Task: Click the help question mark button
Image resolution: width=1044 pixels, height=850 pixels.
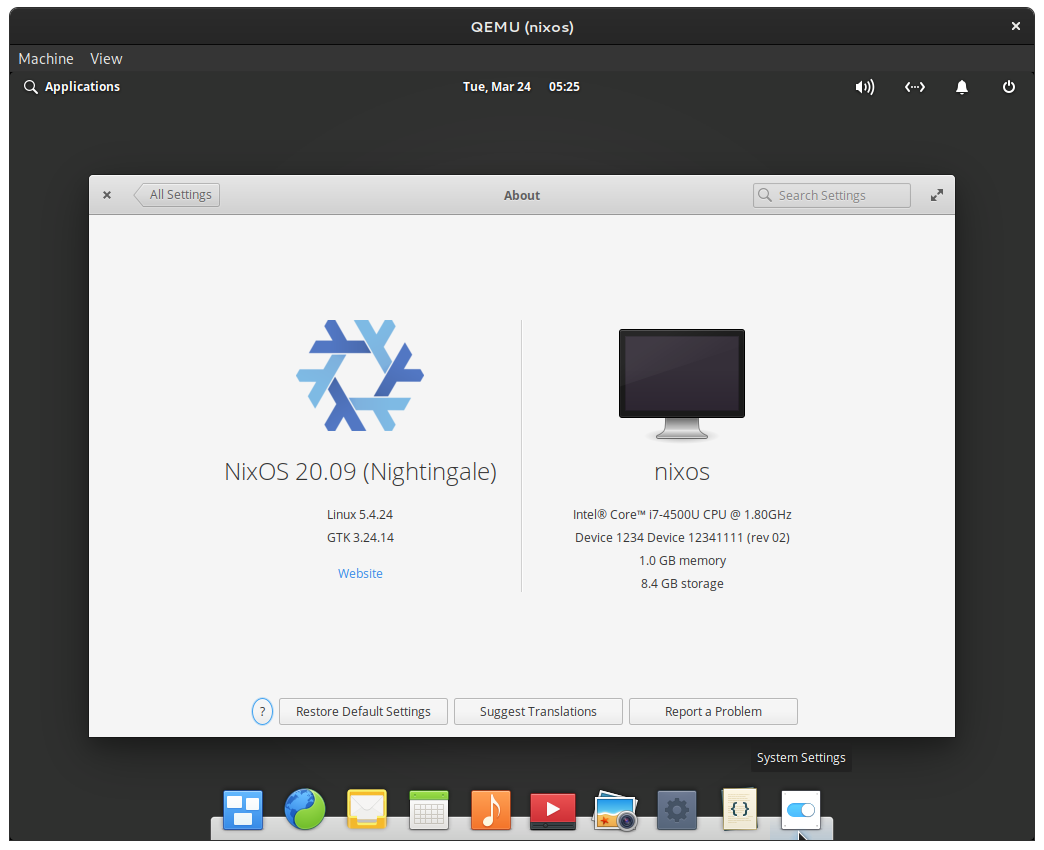Action: (262, 712)
